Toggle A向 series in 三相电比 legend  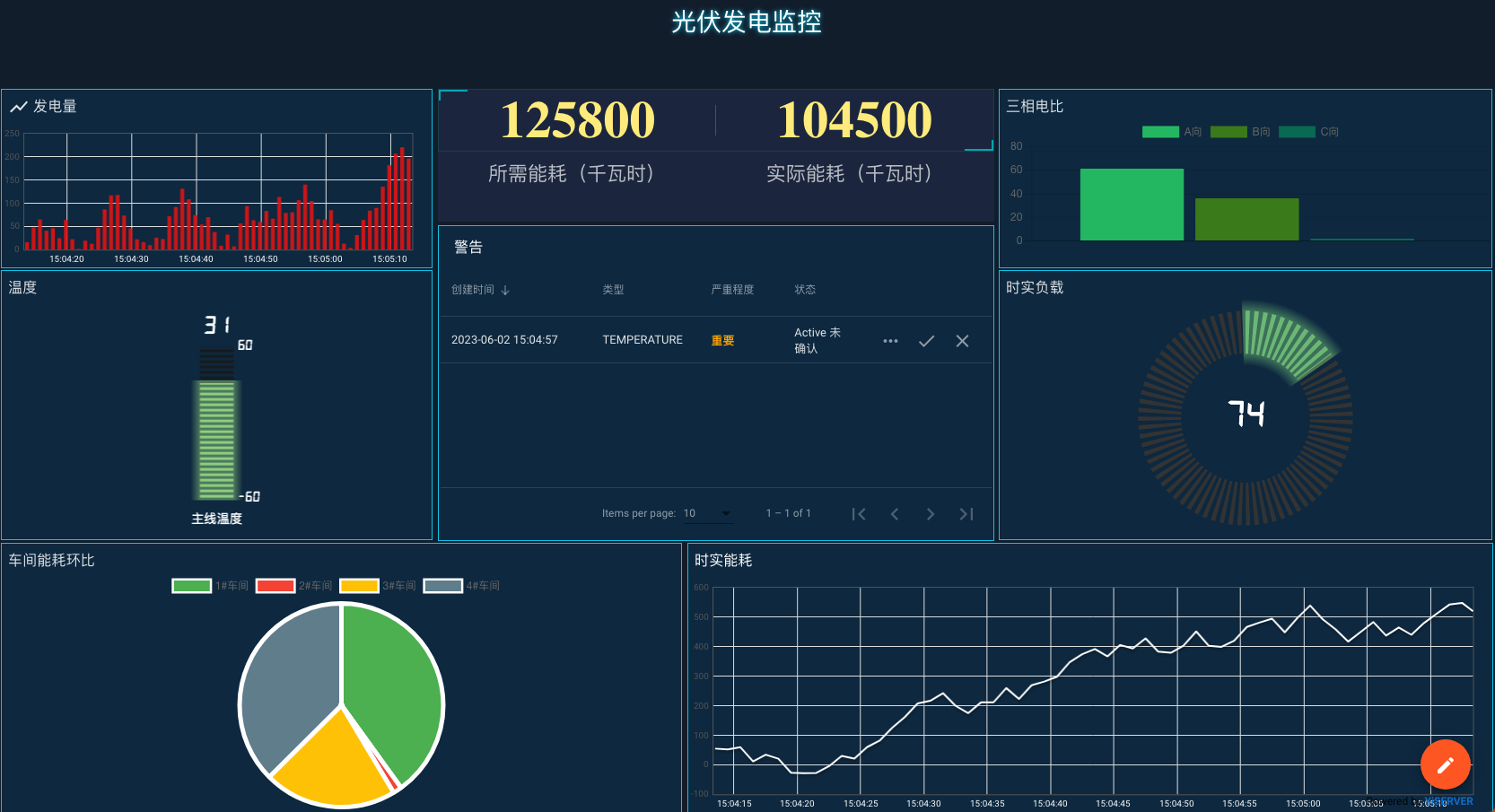(1171, 132)
